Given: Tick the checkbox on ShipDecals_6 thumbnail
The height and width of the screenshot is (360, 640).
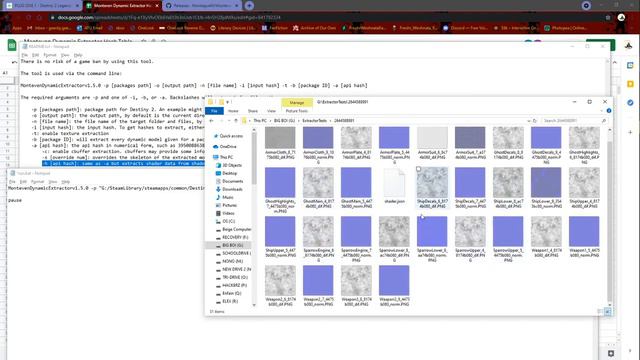Looking at the screenshot, I should click(419, 169).
